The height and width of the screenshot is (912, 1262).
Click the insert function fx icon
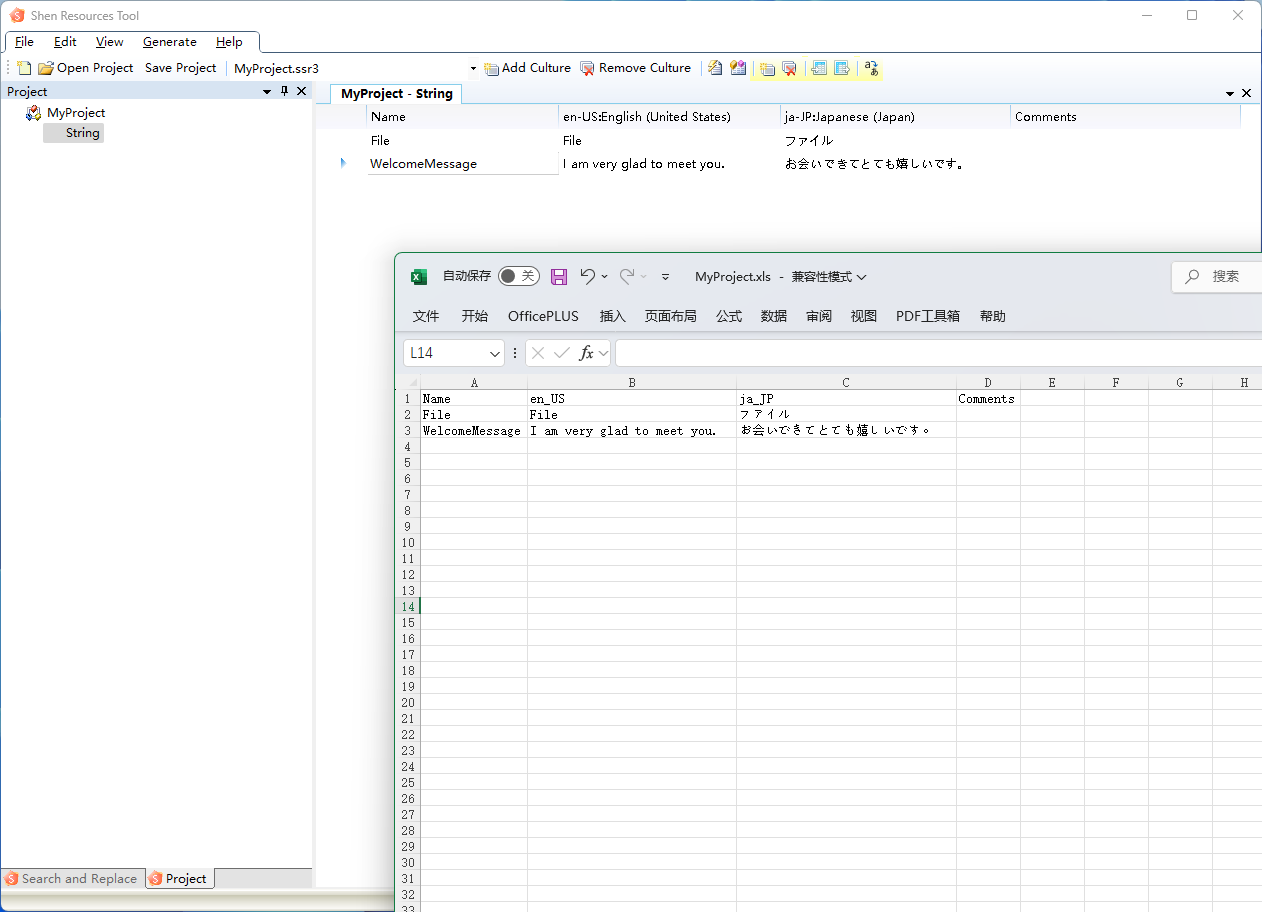point(586,353)
